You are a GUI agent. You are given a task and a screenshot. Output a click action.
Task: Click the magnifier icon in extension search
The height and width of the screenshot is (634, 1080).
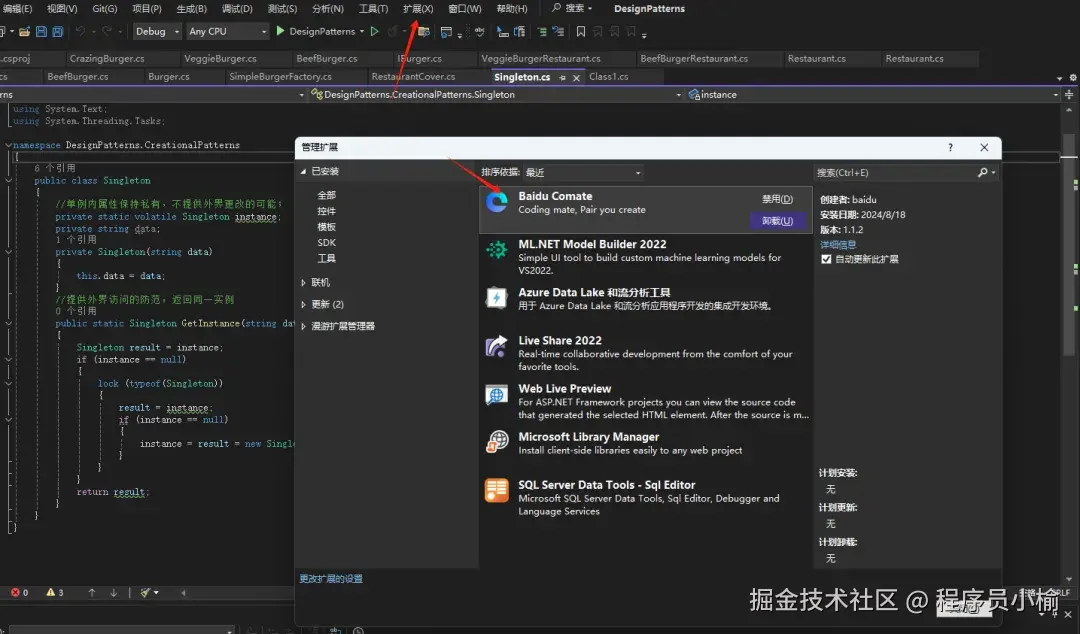tap(983, 172)
